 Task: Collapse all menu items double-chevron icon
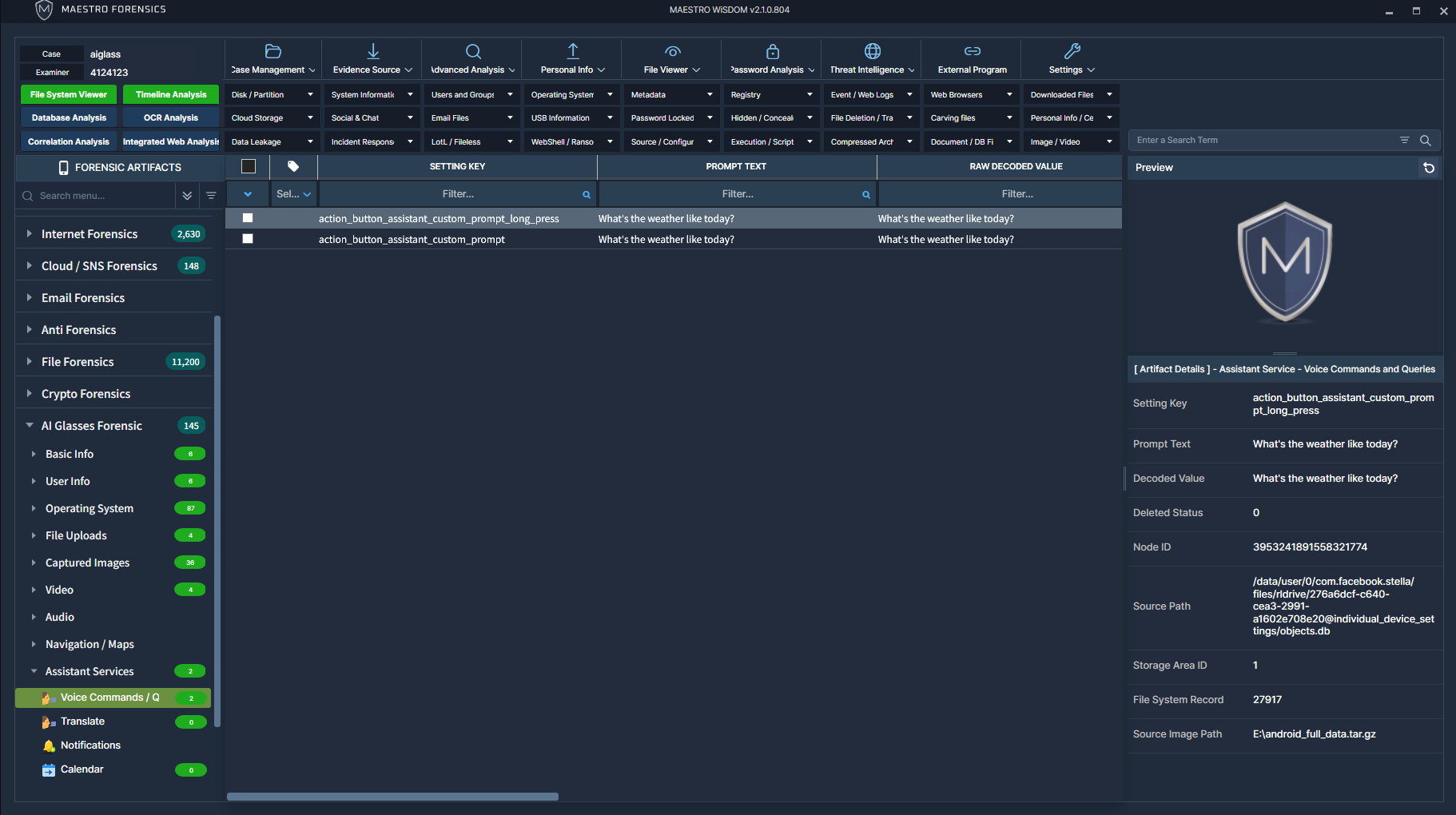(186, 196)
